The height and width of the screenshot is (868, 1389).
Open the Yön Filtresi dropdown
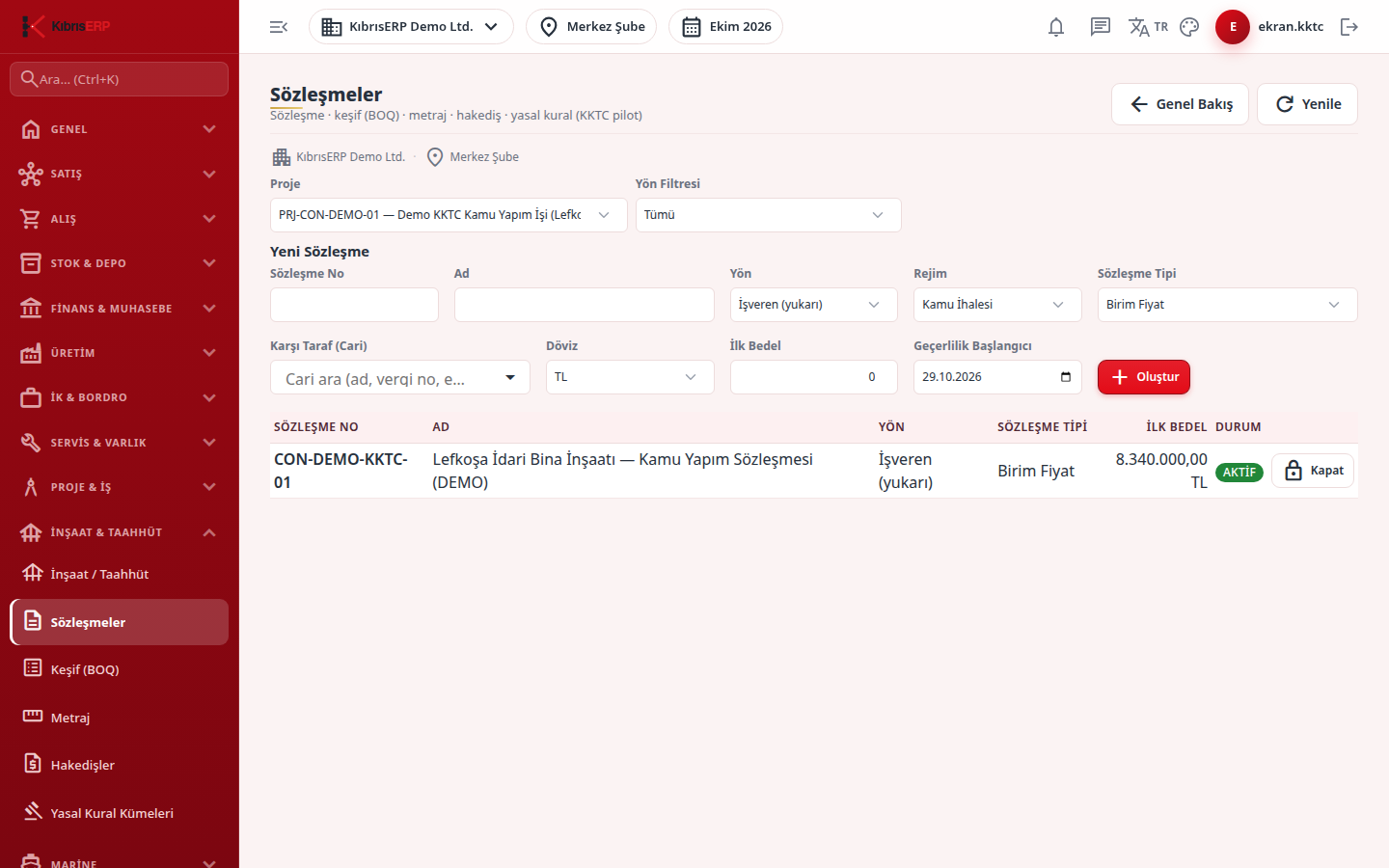[x=769, y=215]
